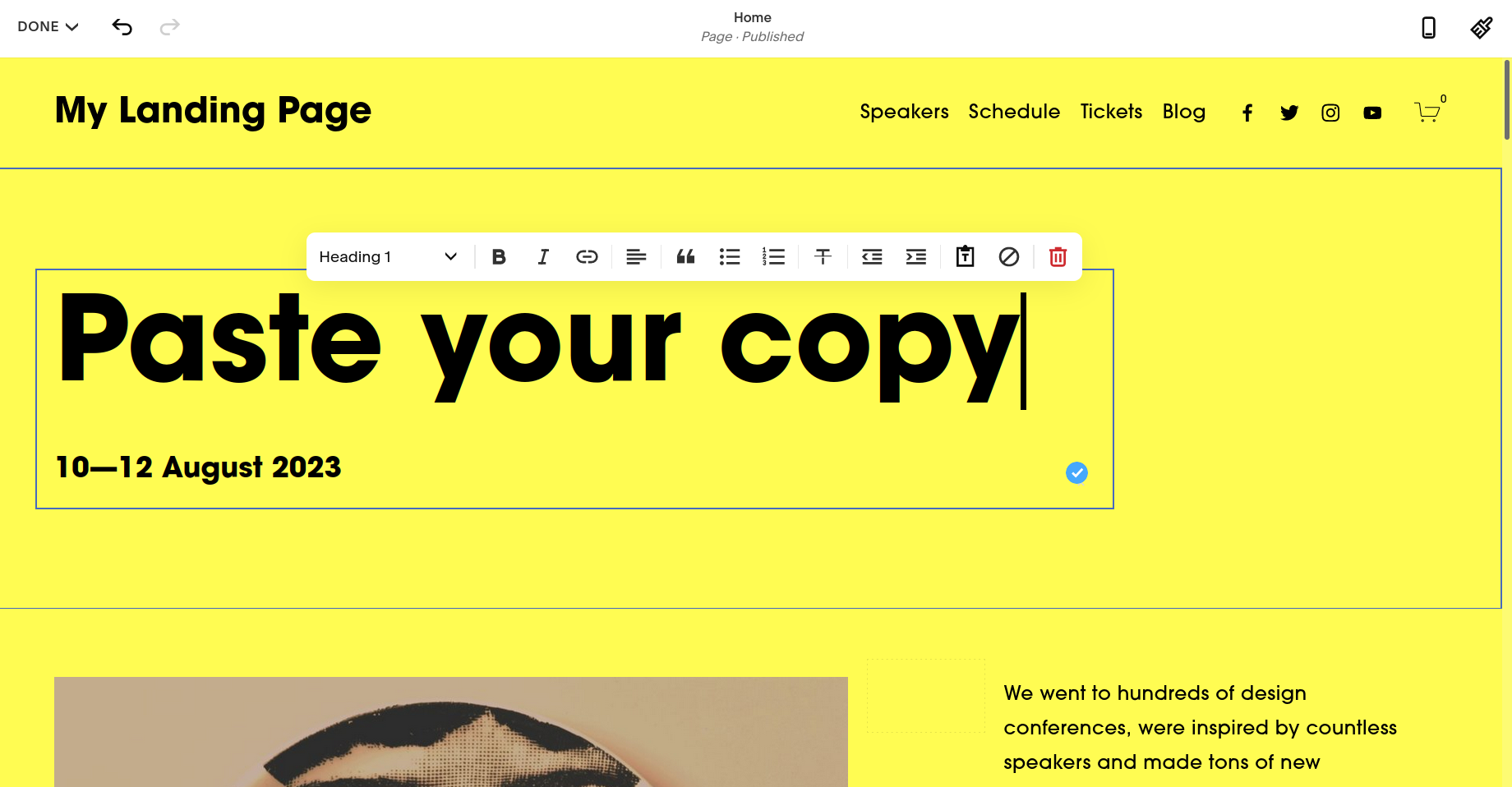
Task: Apply blockquote formatting
Action: click(x=685, y=257)
